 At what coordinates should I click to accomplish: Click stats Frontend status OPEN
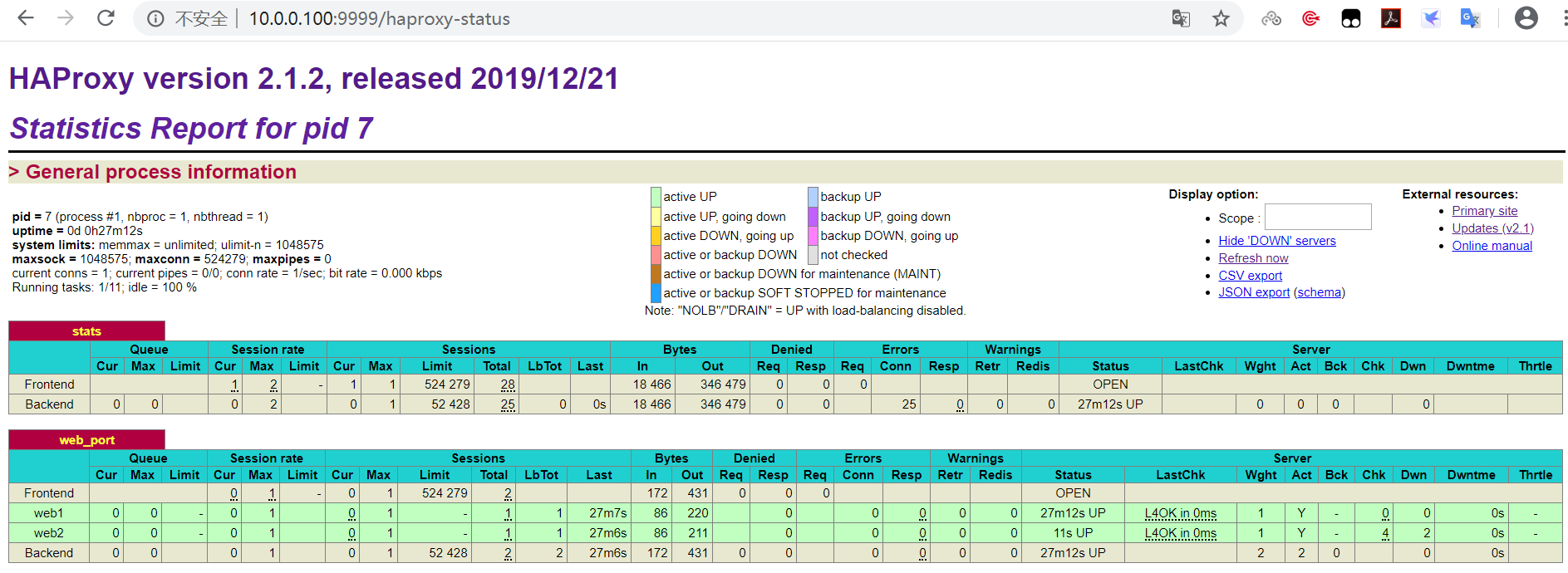[x=1110, y=384]
